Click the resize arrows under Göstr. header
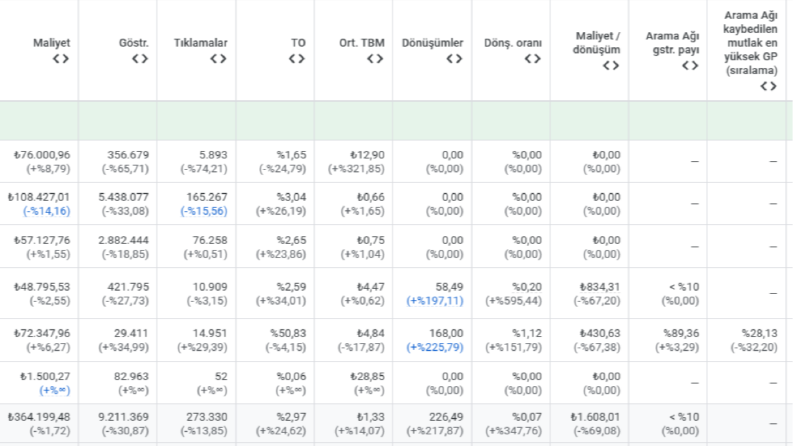793x446 pixels. point(140,59)
